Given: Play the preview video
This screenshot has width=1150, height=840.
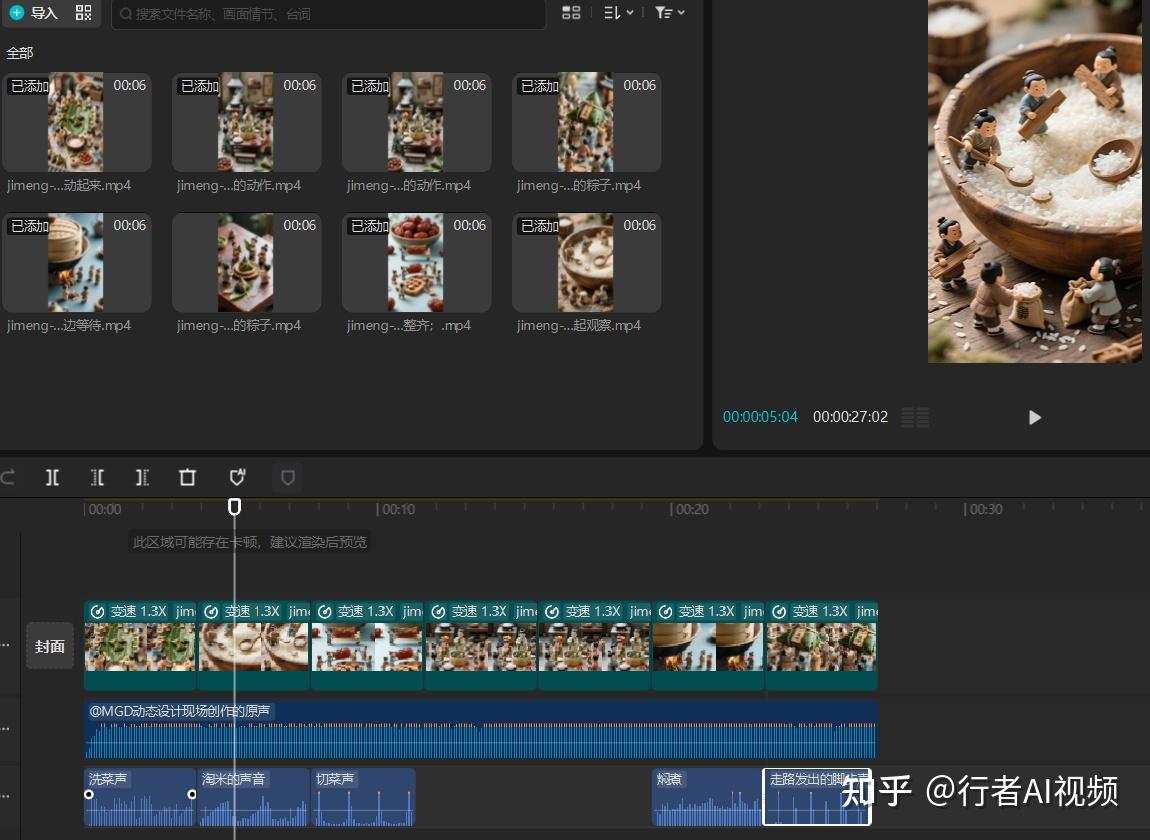Looking at the screenshot, I should click(1034, 417).
